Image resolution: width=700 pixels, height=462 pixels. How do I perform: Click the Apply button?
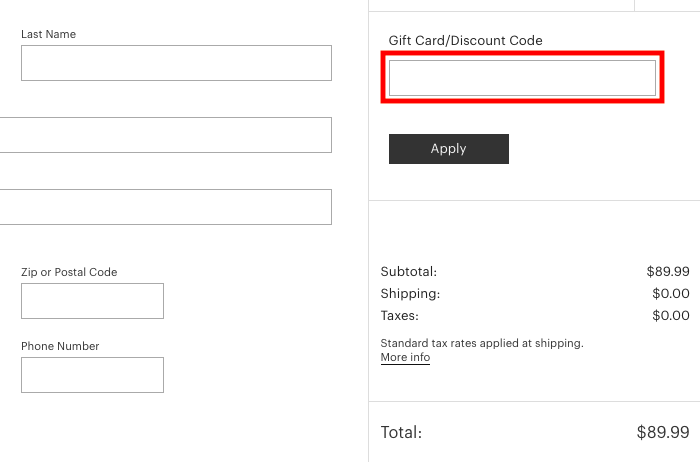449,149
